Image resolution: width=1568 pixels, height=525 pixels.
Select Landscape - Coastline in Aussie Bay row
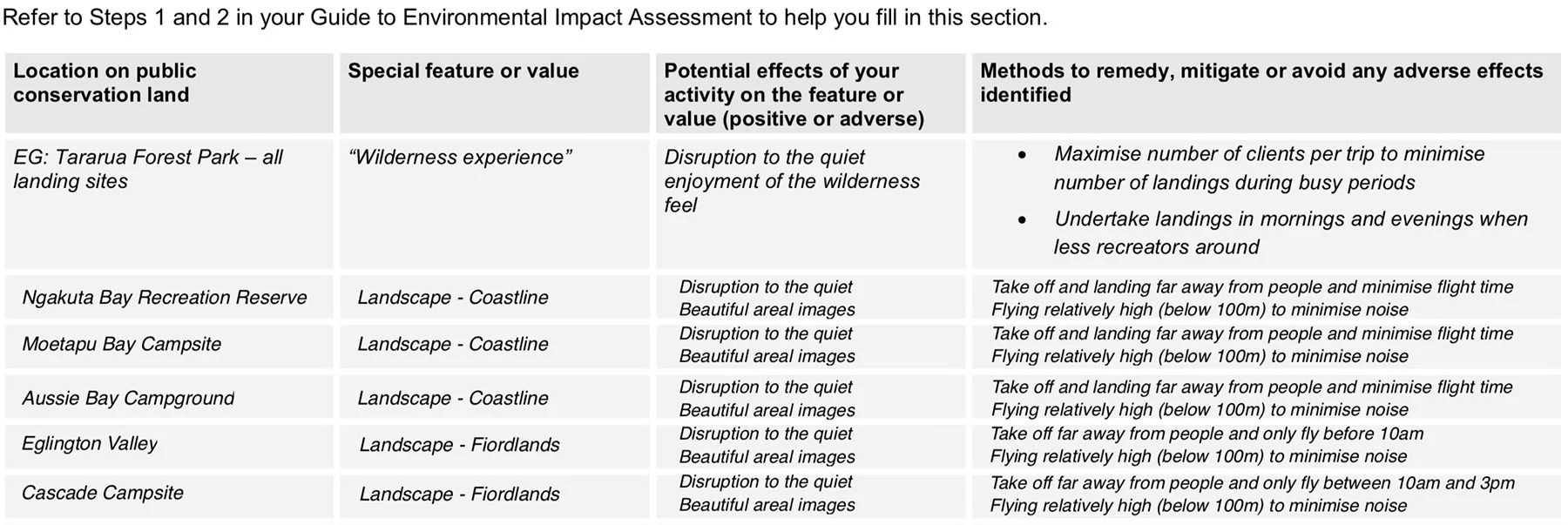[453, 399]
